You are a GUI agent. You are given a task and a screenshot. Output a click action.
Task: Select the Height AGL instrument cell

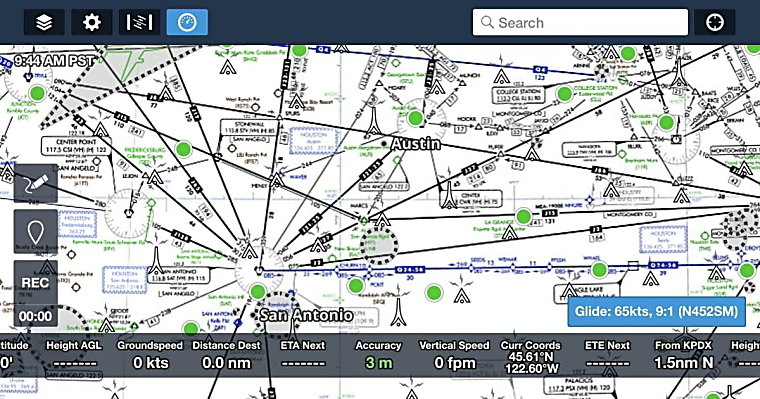click(x=74, y=354)
